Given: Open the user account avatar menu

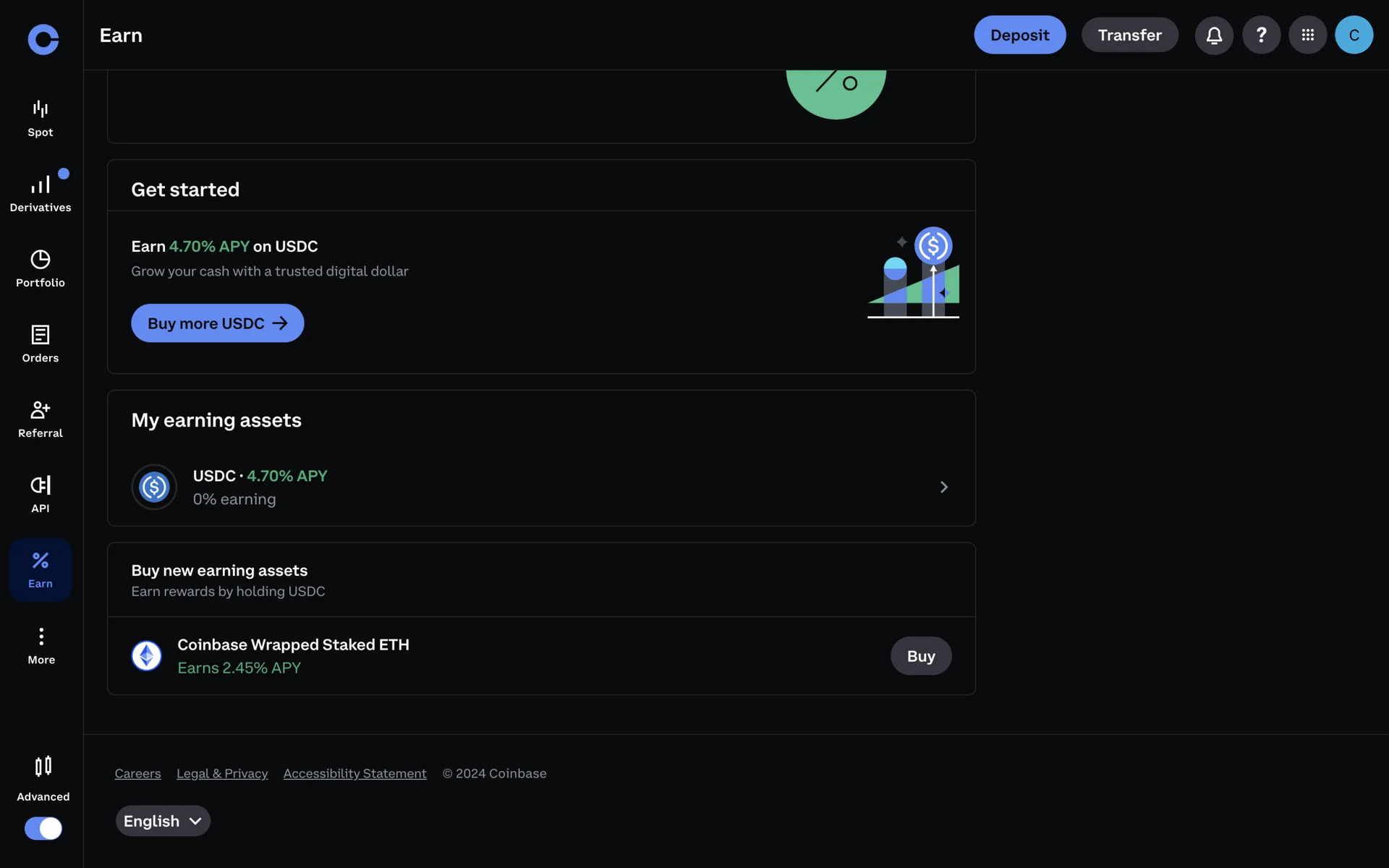Looking at the screenshot, I should tap(1354, 35).
